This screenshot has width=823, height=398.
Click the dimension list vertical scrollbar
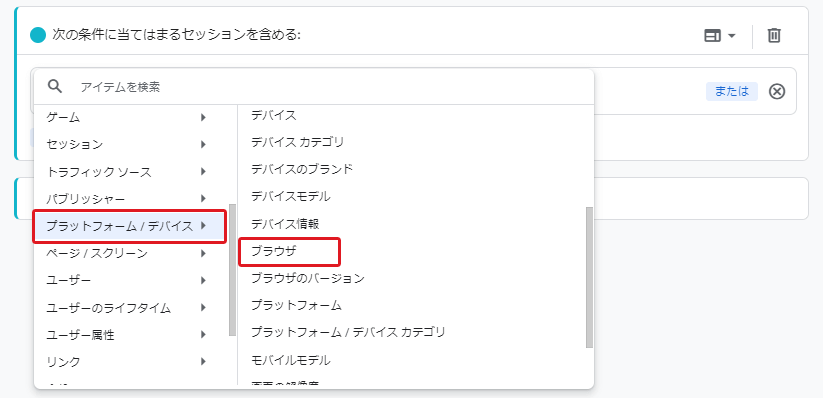(589, 277)
